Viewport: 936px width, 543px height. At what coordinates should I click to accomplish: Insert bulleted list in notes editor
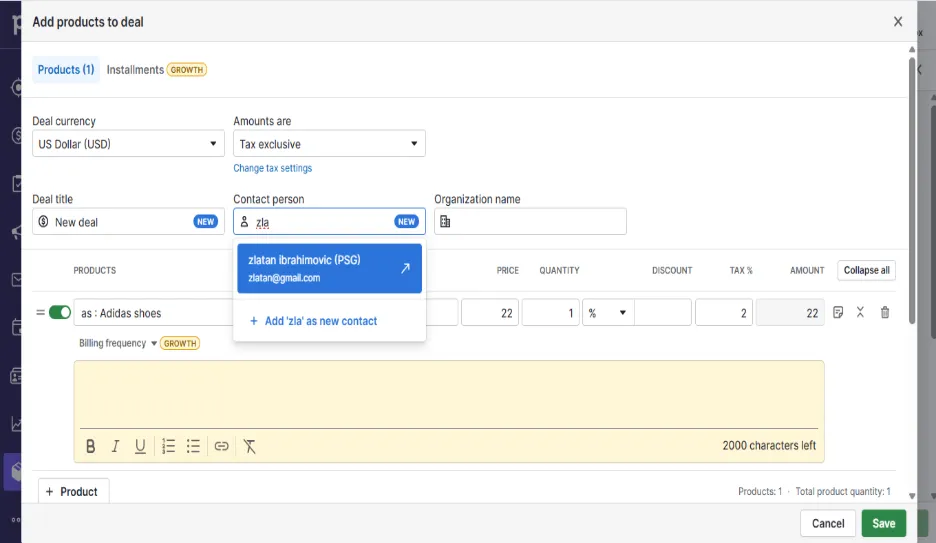tap(193, 446)
